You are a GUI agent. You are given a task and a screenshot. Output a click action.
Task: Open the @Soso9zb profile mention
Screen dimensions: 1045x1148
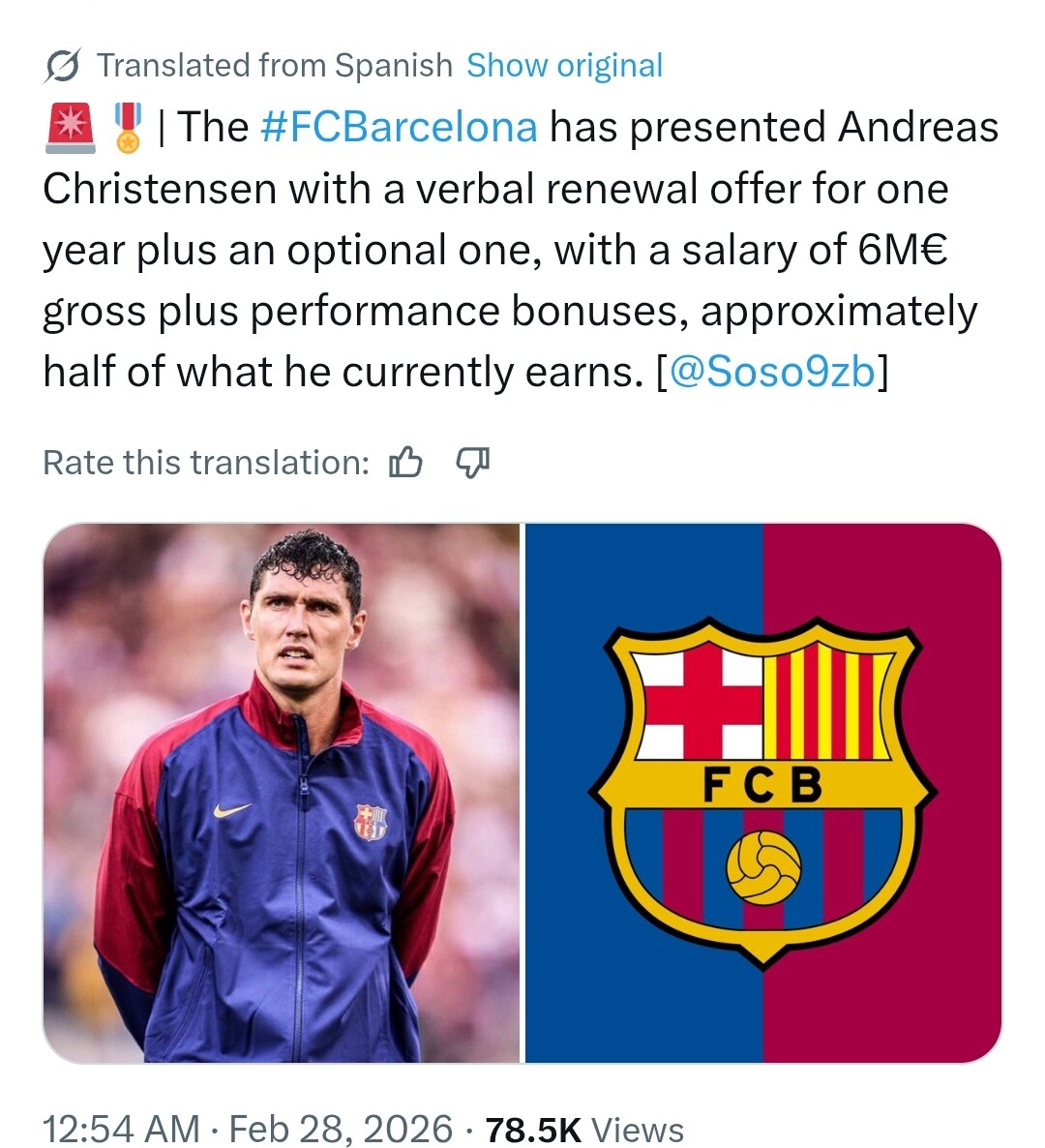pos(771,373)
